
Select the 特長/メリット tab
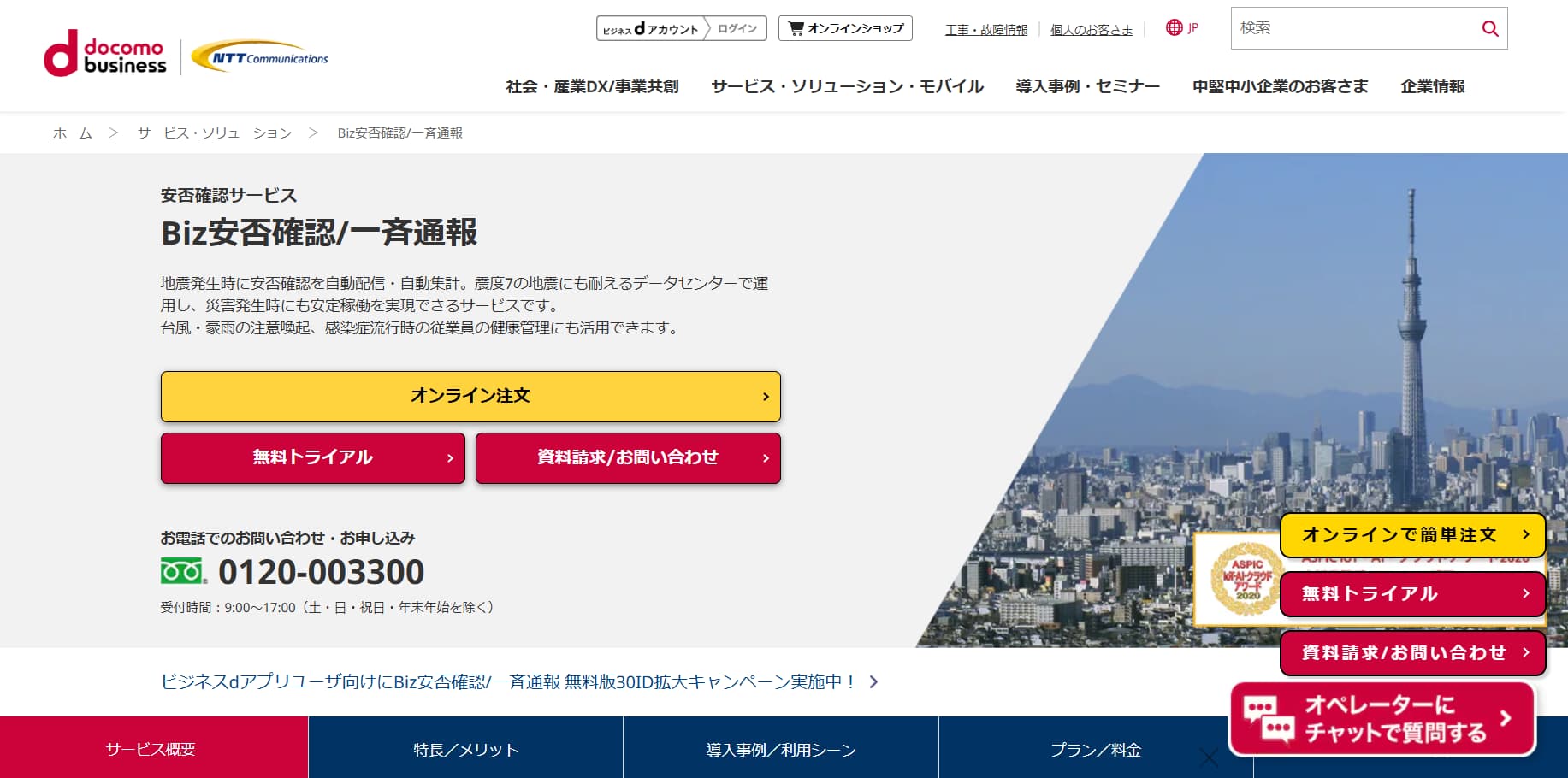click(x=465, y=748)
